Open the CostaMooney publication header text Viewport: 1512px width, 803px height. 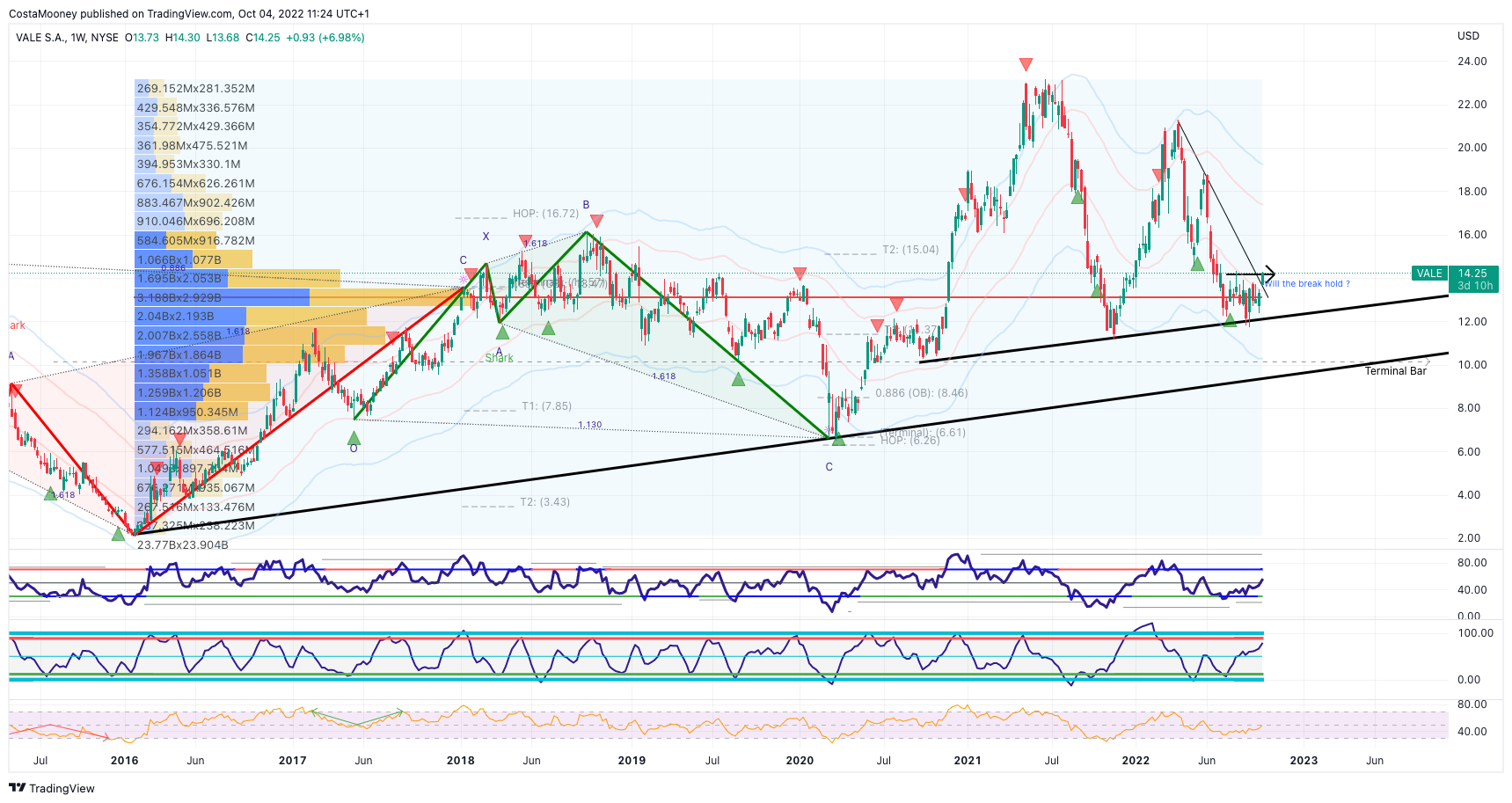point(189,14)
